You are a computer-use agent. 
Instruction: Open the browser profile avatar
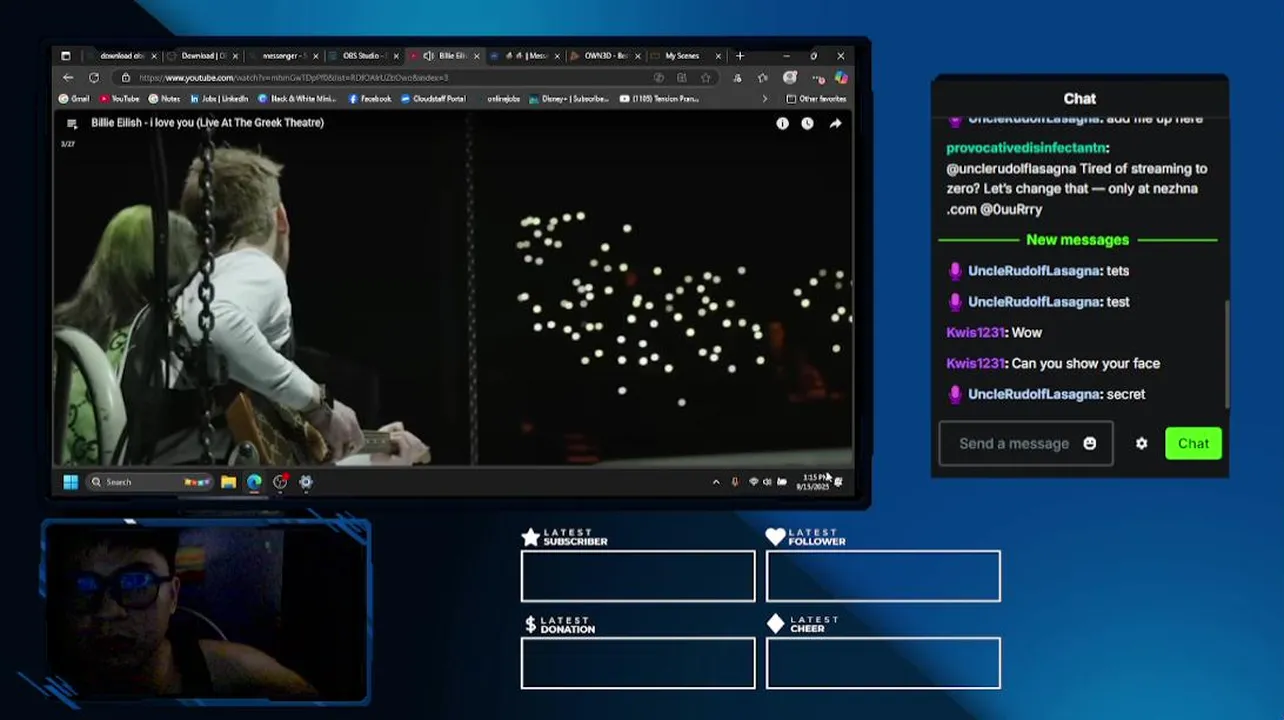click(790, 78)
